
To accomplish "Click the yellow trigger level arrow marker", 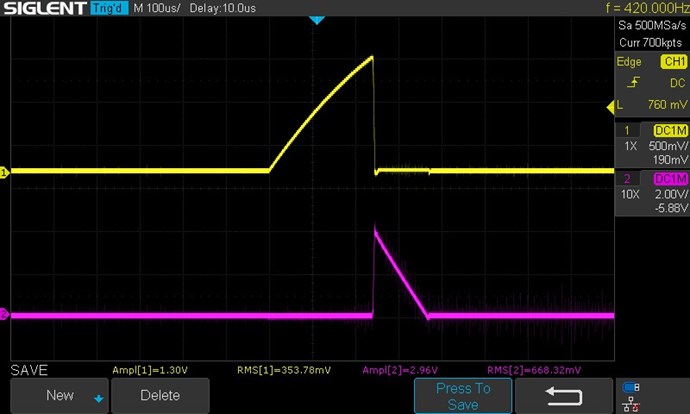I will click(x=610, y=107).
